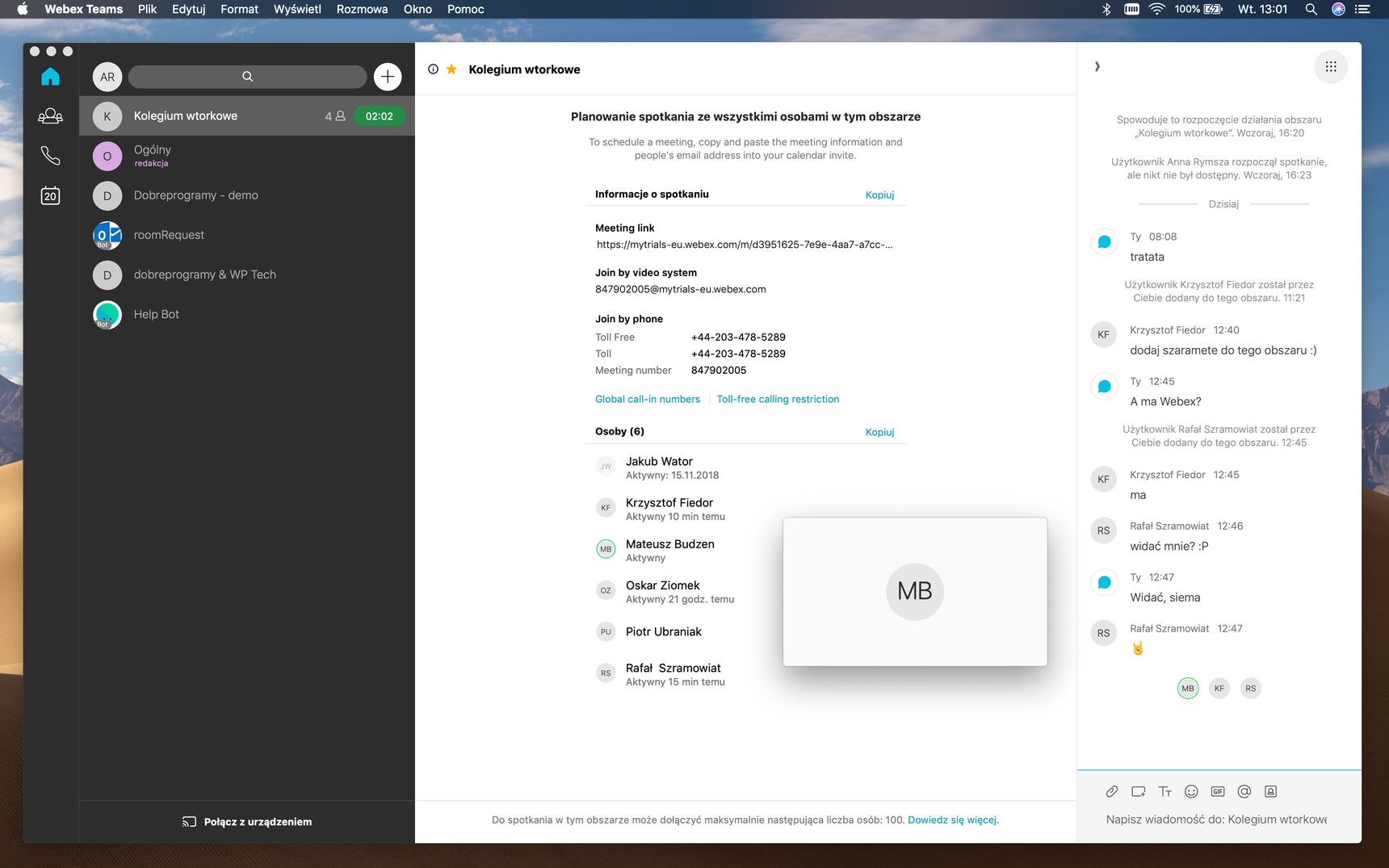Viewport: 1389px width, 868px height.
Task: Open Spotlight search in menu bar
Action: coord(1311,9)
